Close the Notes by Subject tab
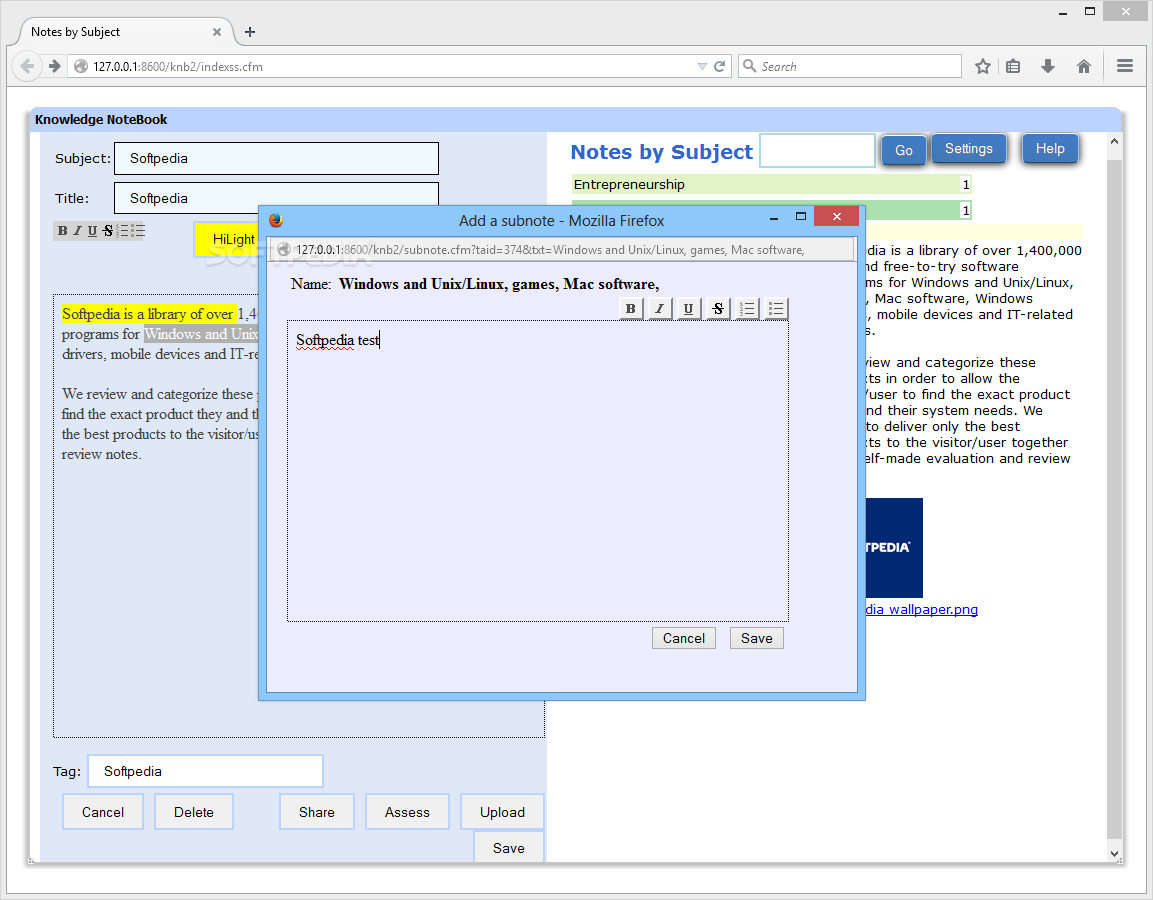 217,32
